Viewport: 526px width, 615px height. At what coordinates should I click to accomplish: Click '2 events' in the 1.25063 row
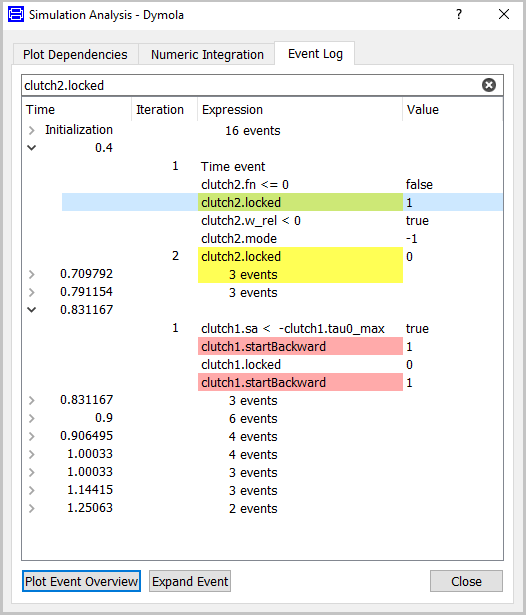[253, 508]
